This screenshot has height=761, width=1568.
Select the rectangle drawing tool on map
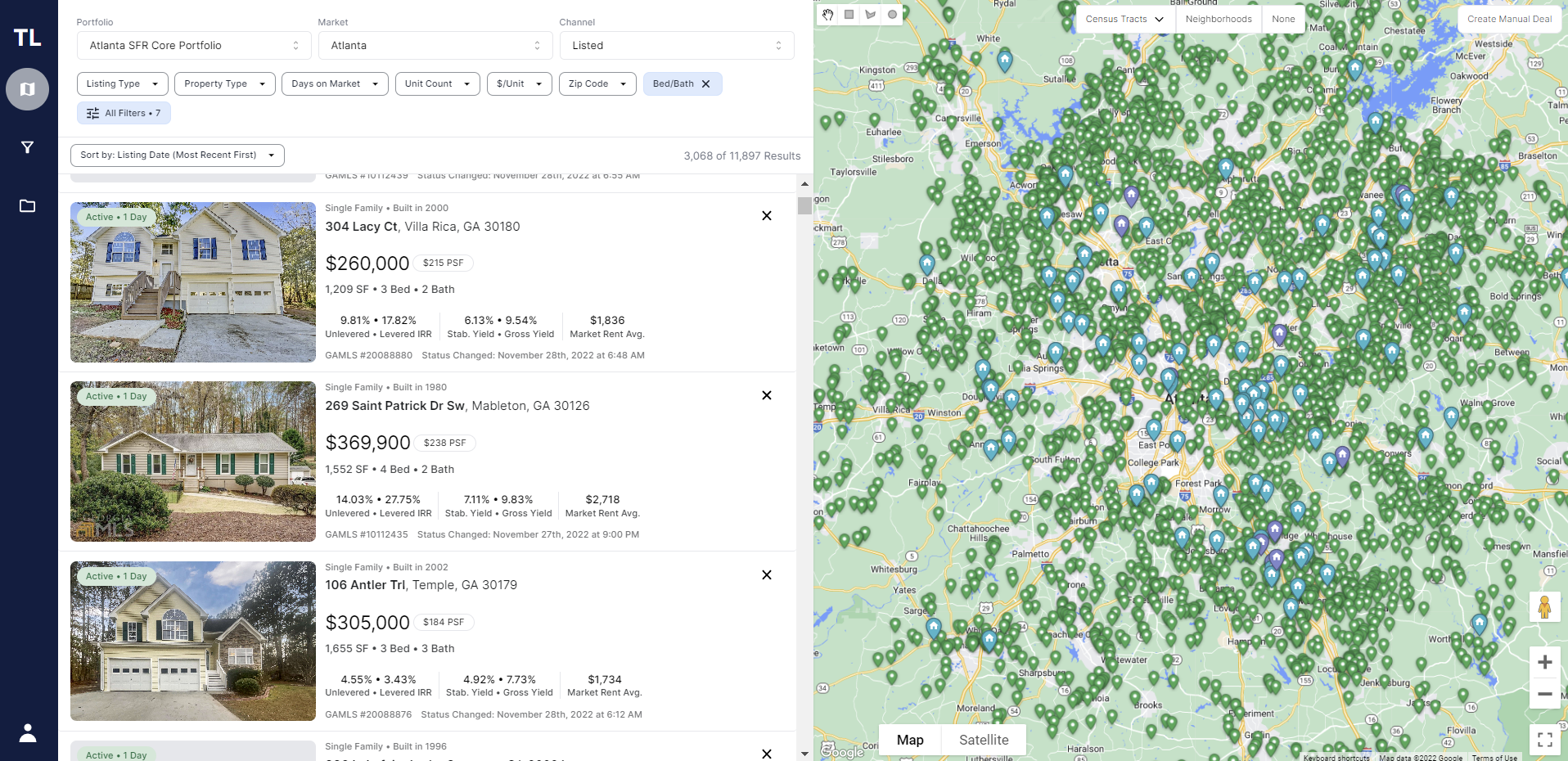click(x=849, y=15)
